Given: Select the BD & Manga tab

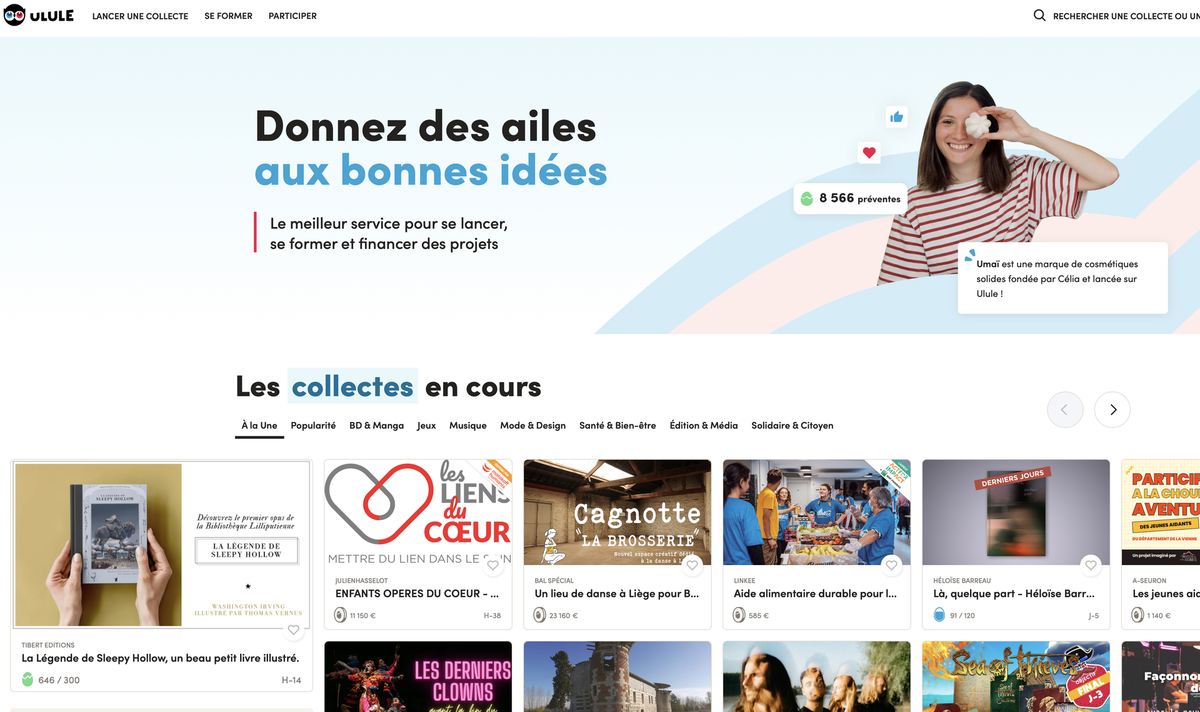Looking at the screenshot, I should [x=377, y=425].
